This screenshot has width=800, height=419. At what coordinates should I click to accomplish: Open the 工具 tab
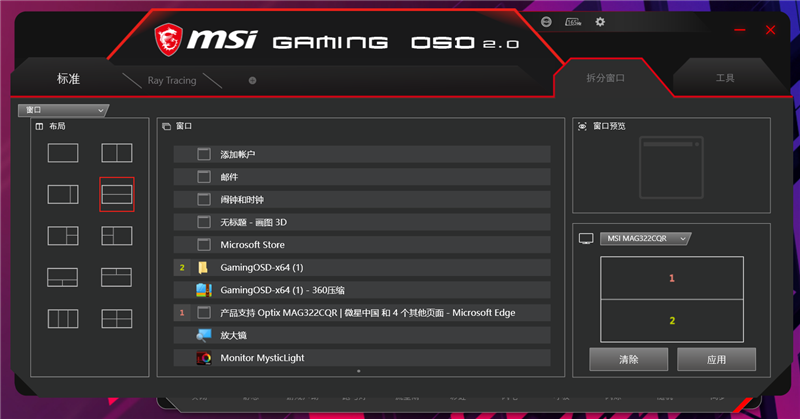click(725, 78)
